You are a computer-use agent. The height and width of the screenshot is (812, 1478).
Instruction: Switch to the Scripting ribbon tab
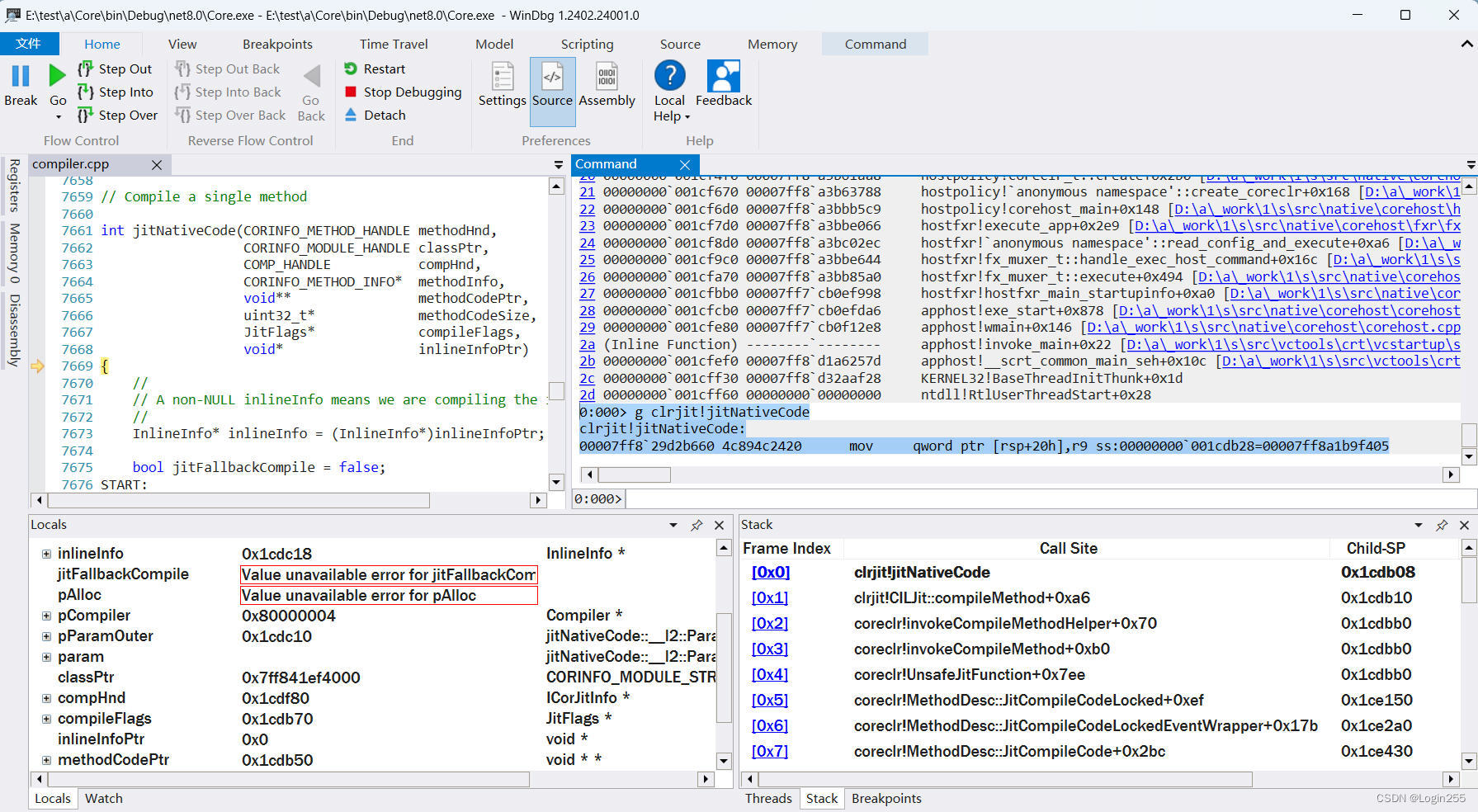pyautogui.click(x=587, y=44)
